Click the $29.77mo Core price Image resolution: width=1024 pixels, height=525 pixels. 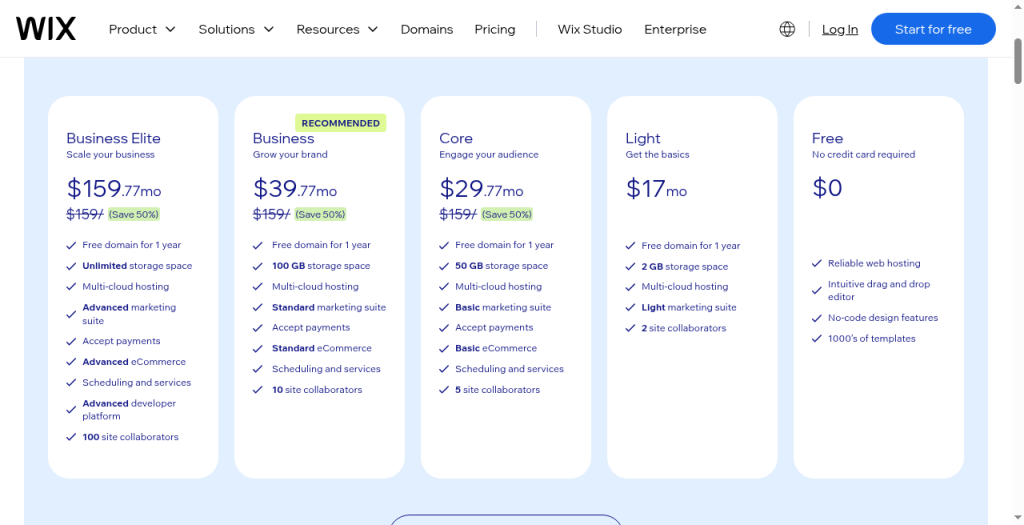(x=481, y=188)
